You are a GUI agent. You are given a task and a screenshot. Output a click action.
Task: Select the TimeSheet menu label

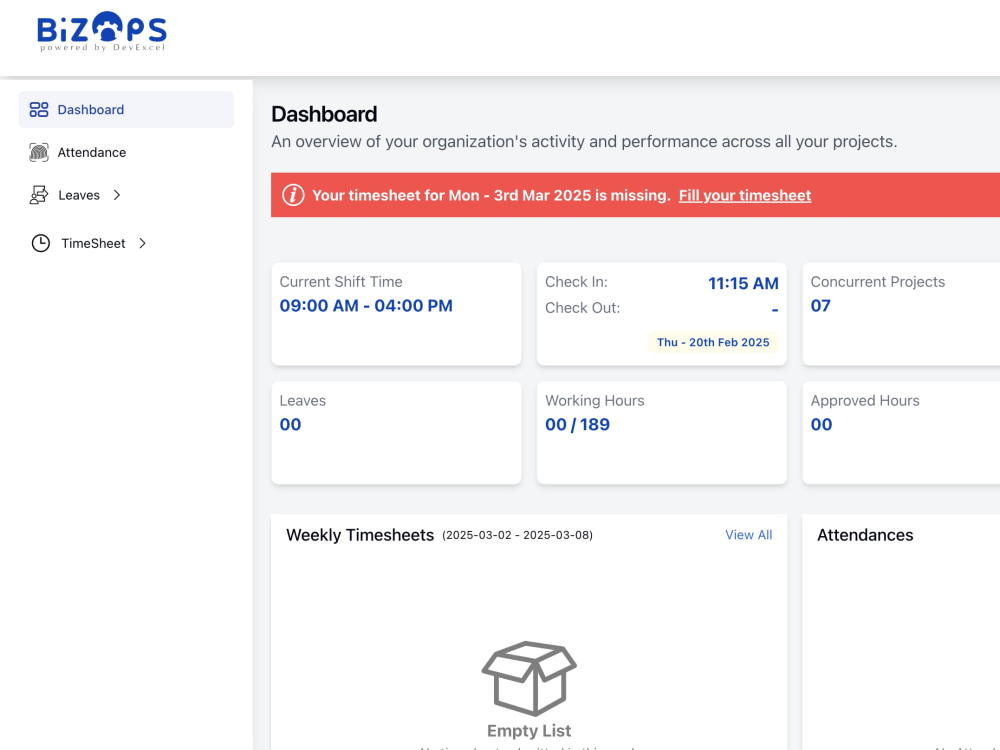coord(93,243)
